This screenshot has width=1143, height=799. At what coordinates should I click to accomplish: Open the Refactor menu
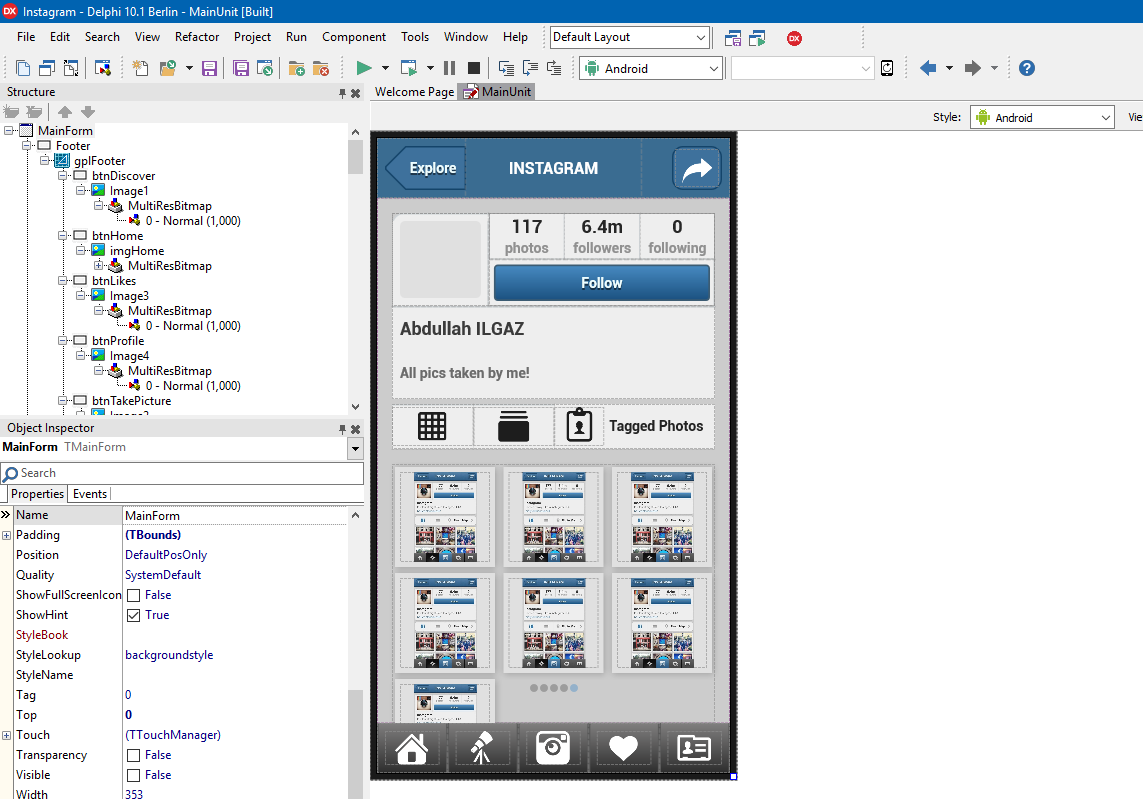[197, 36]
